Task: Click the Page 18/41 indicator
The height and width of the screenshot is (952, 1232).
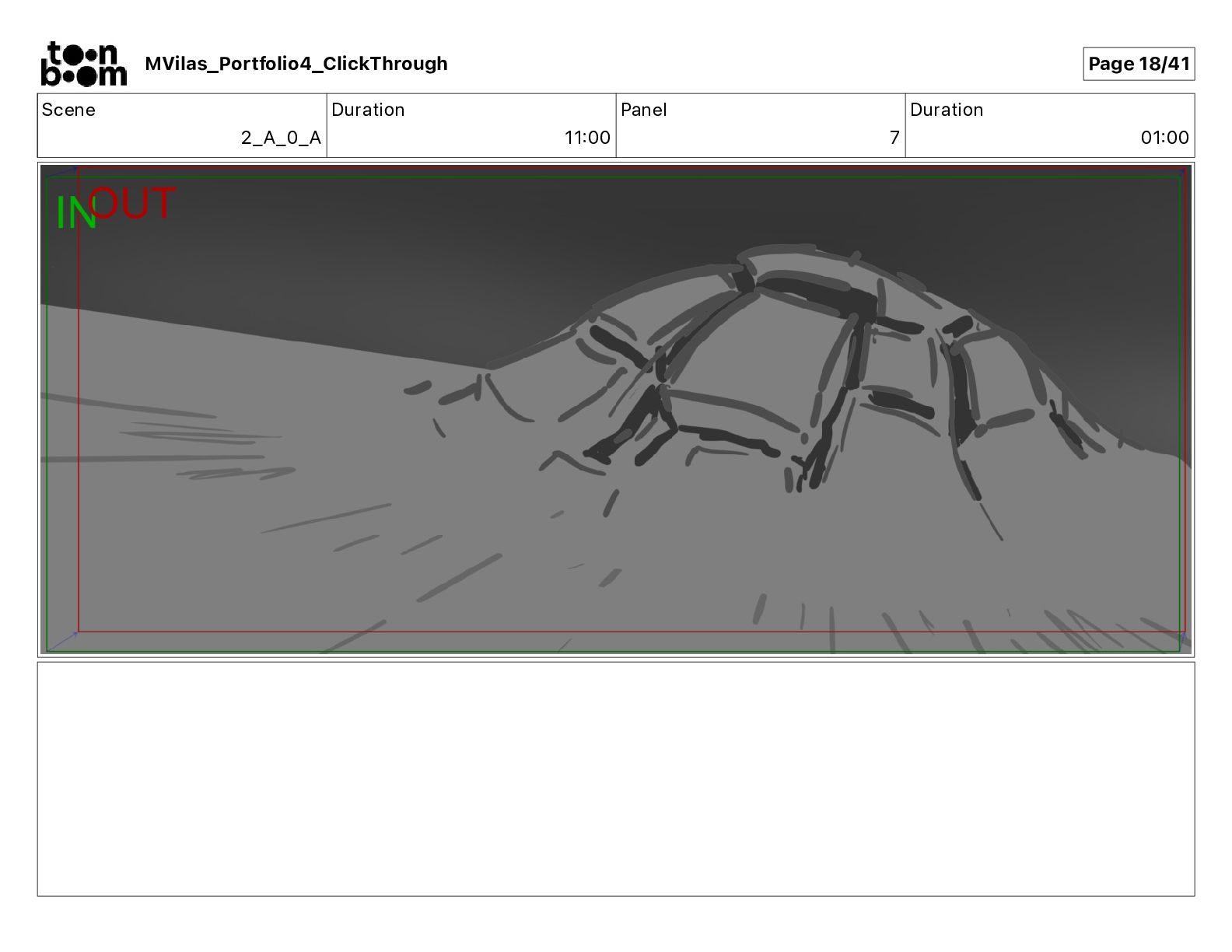Action: coord(1139,64)
